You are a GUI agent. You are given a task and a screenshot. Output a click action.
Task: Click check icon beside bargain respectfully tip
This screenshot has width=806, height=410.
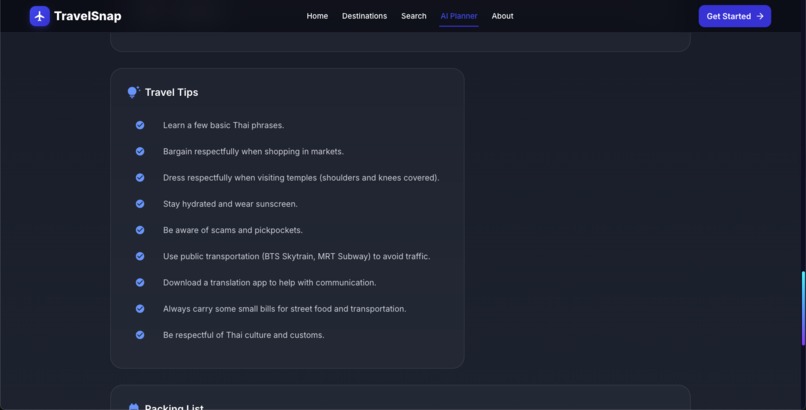pos(140,152)
